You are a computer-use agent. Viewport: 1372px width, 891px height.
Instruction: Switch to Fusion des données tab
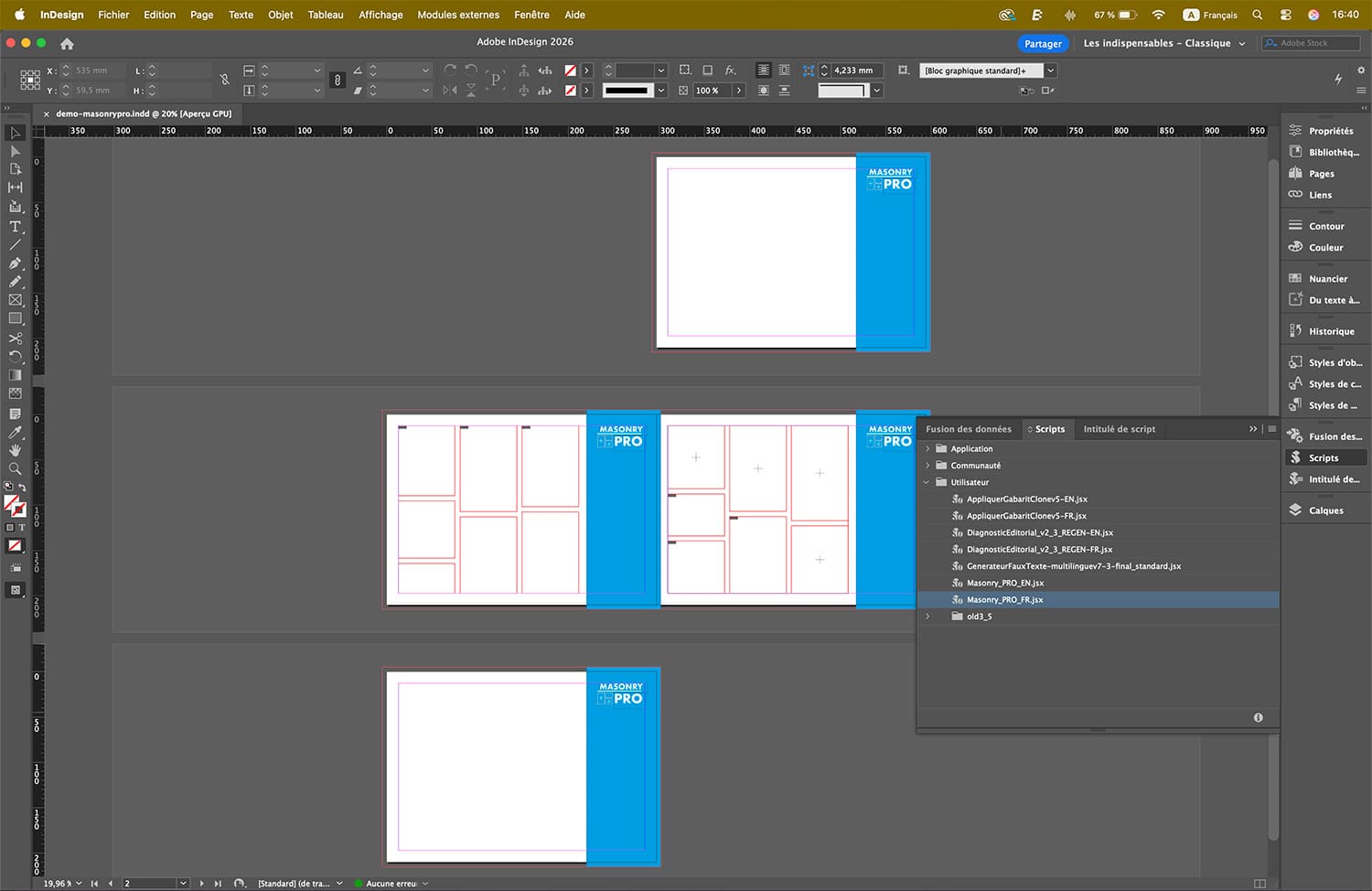coord(968,429)
